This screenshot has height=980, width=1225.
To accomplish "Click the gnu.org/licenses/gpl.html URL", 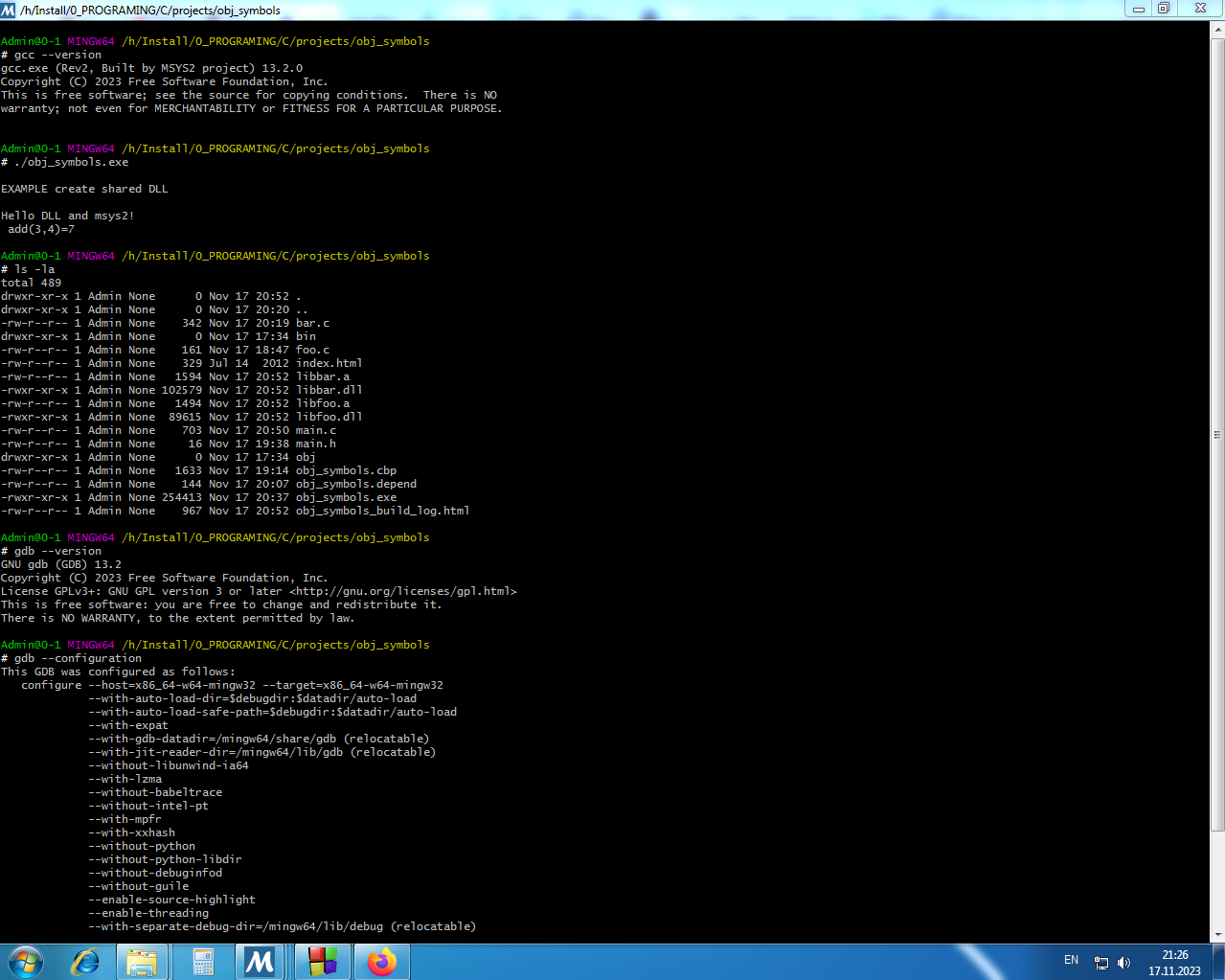I will click(403, 591).
